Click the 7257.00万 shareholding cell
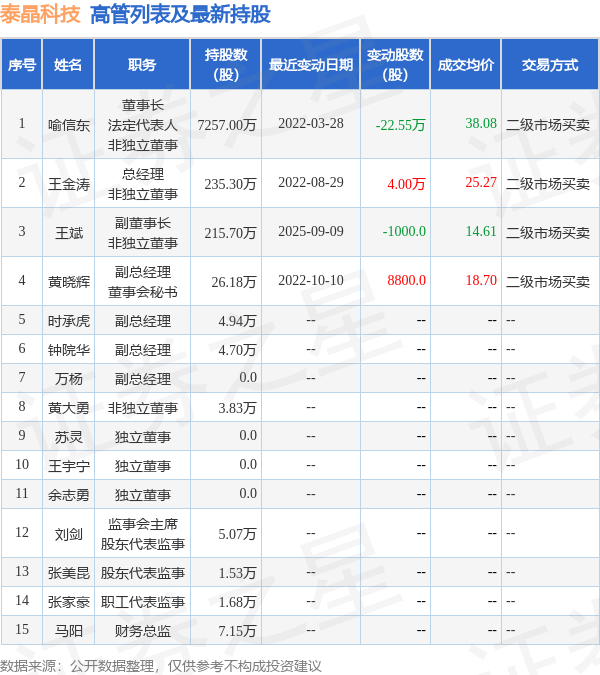The image size is (600, 675). click(x=227, y=125)
